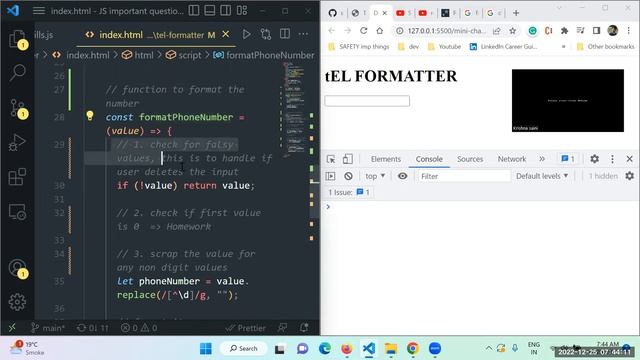
Task: Clear the console
Action: (x=348, y=176)
